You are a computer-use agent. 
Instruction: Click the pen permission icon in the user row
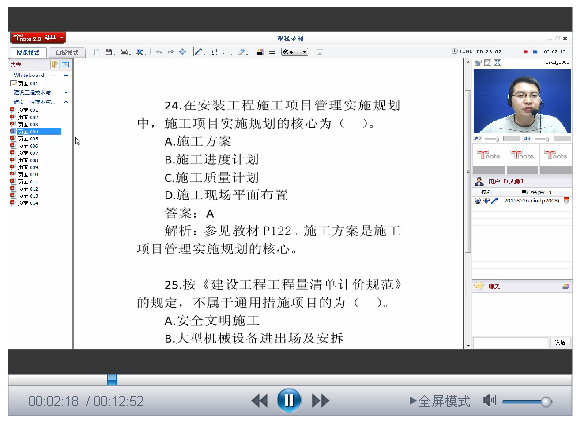(494, 201)
